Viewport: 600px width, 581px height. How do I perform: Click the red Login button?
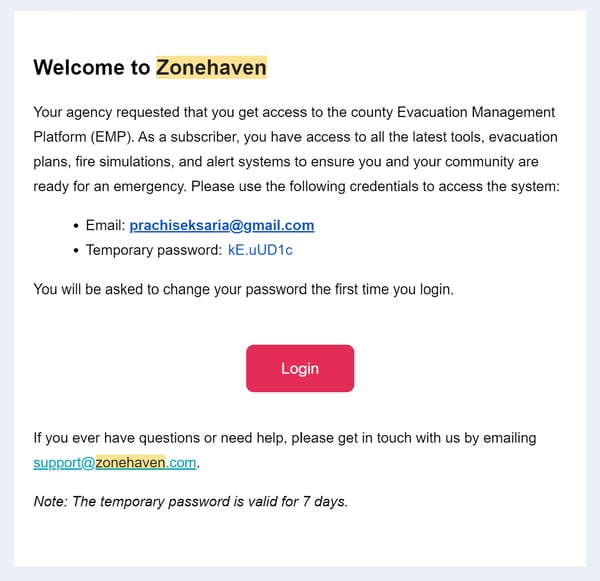pyautogui.click(x=300, y=368)
